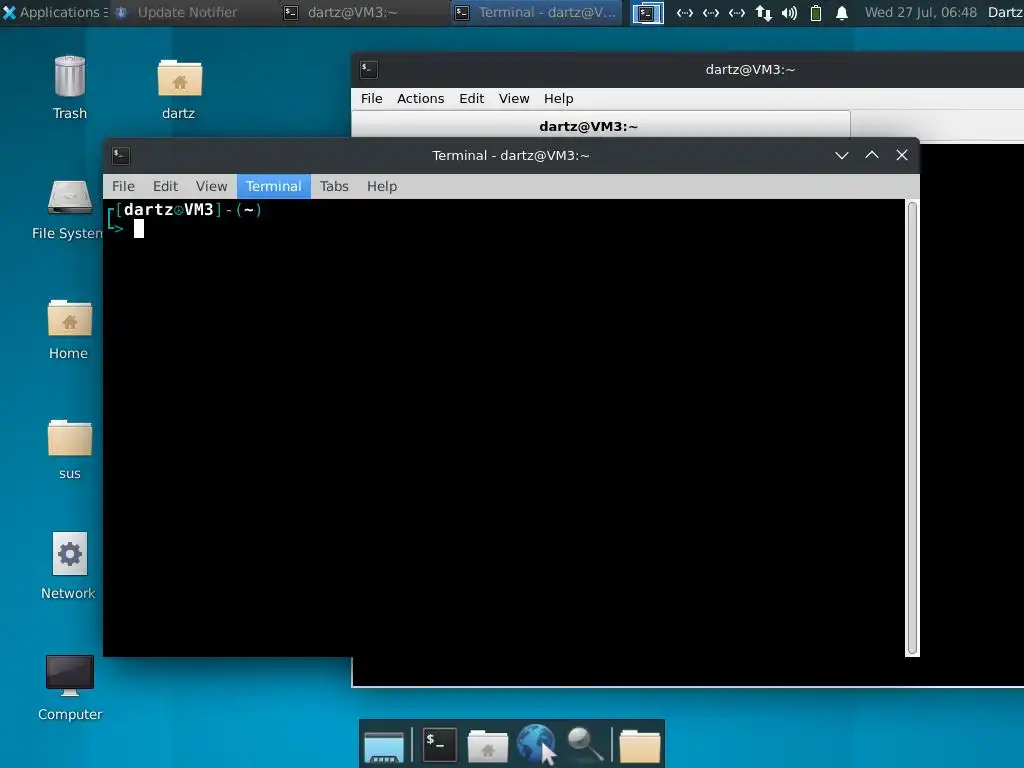
Task: Click the volume speaker icon in panel
Action: coord(790,12)
